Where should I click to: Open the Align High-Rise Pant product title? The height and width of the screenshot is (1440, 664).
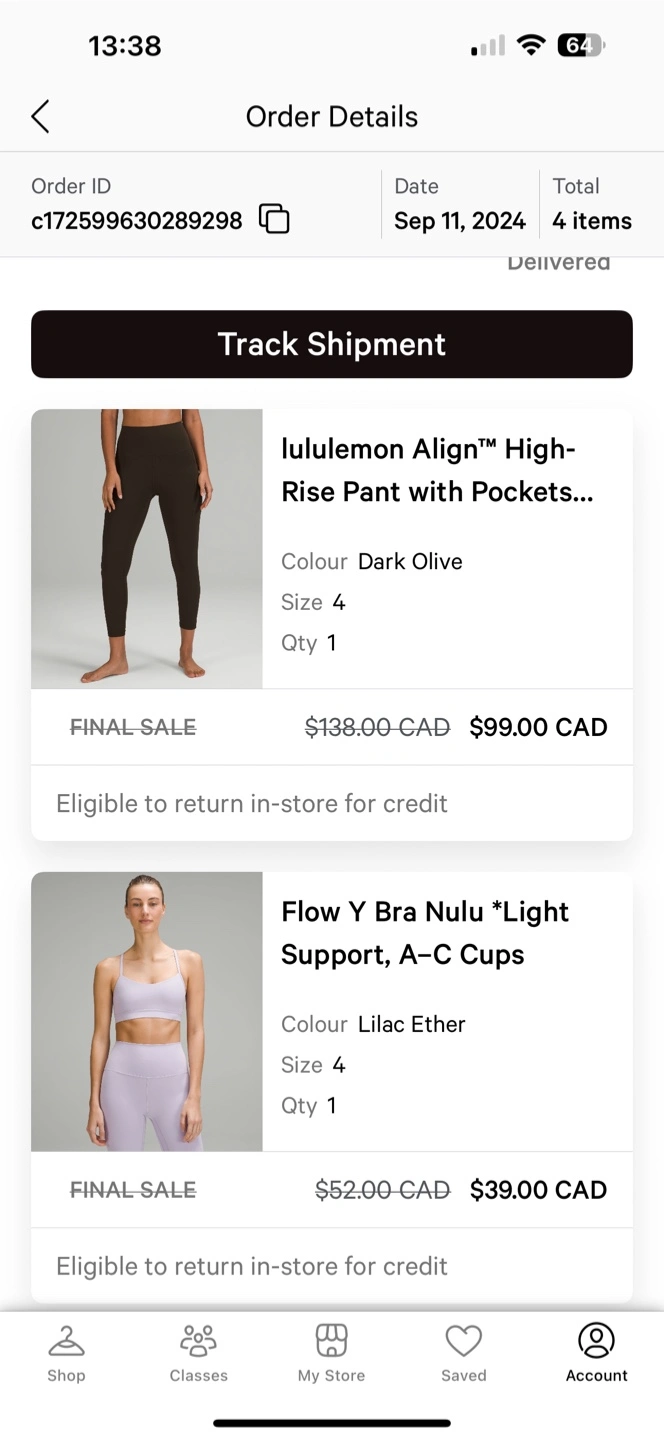(x=436, y=470)
